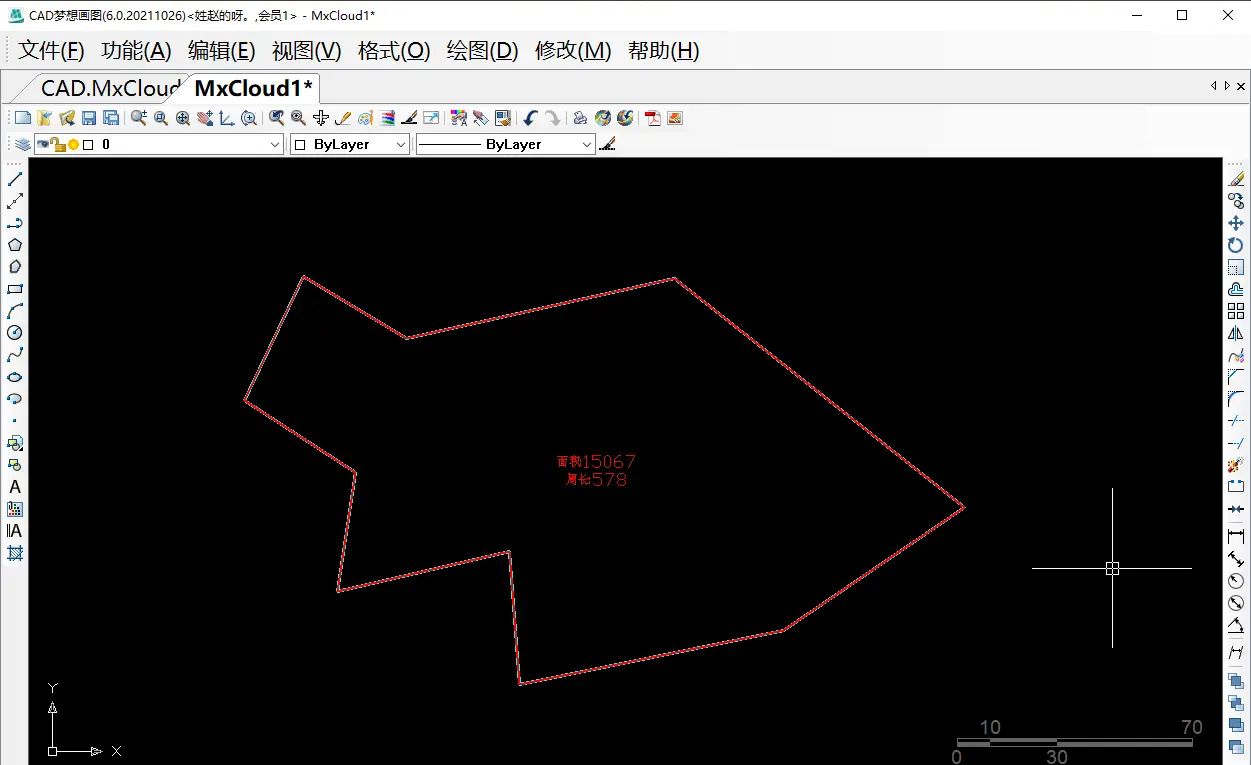This screenshot has height=765, width=1251.
Task: Click the Mirror tool
Action: coord(1236,333)
